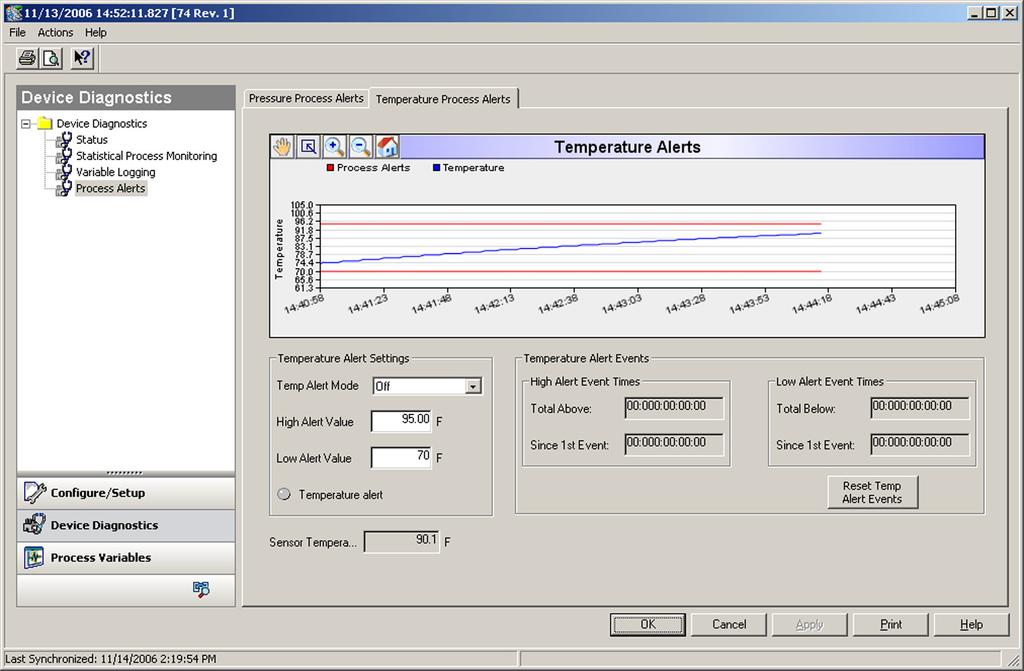Click the Process Alerts tree icon

coord(64,189)
